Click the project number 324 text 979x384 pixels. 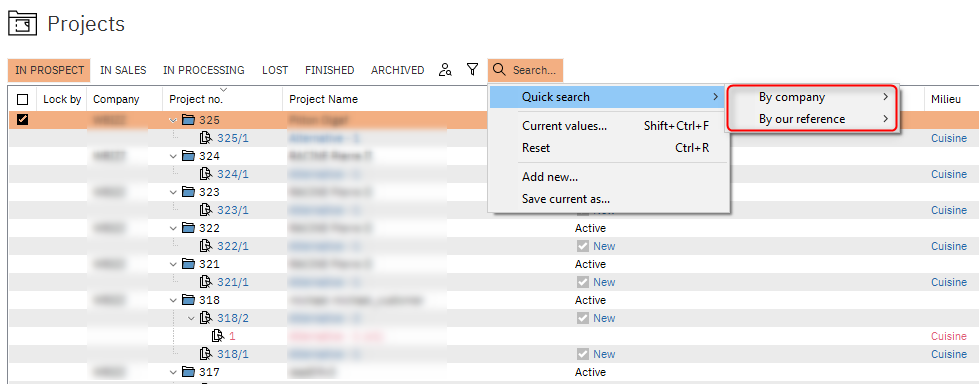tap(209, 156)
